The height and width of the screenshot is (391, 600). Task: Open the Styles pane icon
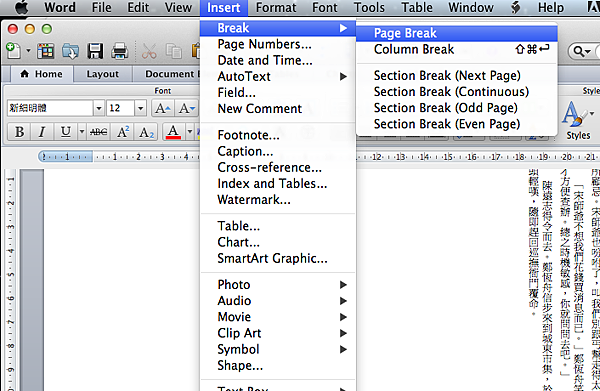[x=578, y=120]
